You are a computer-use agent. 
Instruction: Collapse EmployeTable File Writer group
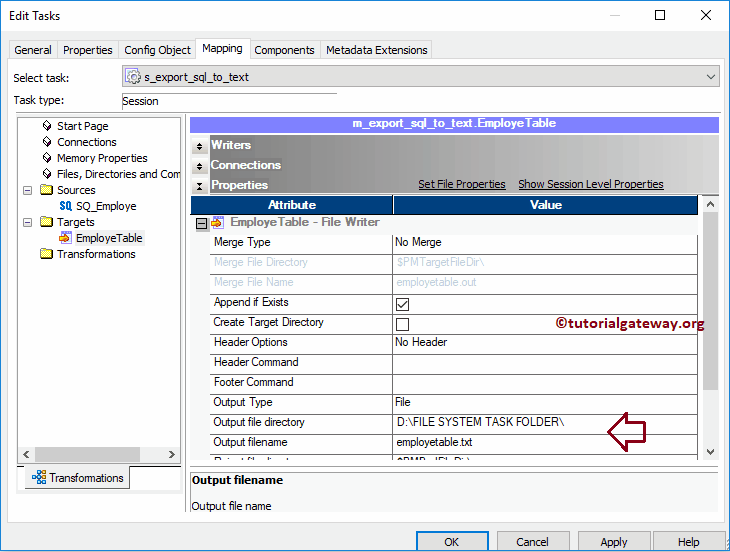tap(201, 224)
